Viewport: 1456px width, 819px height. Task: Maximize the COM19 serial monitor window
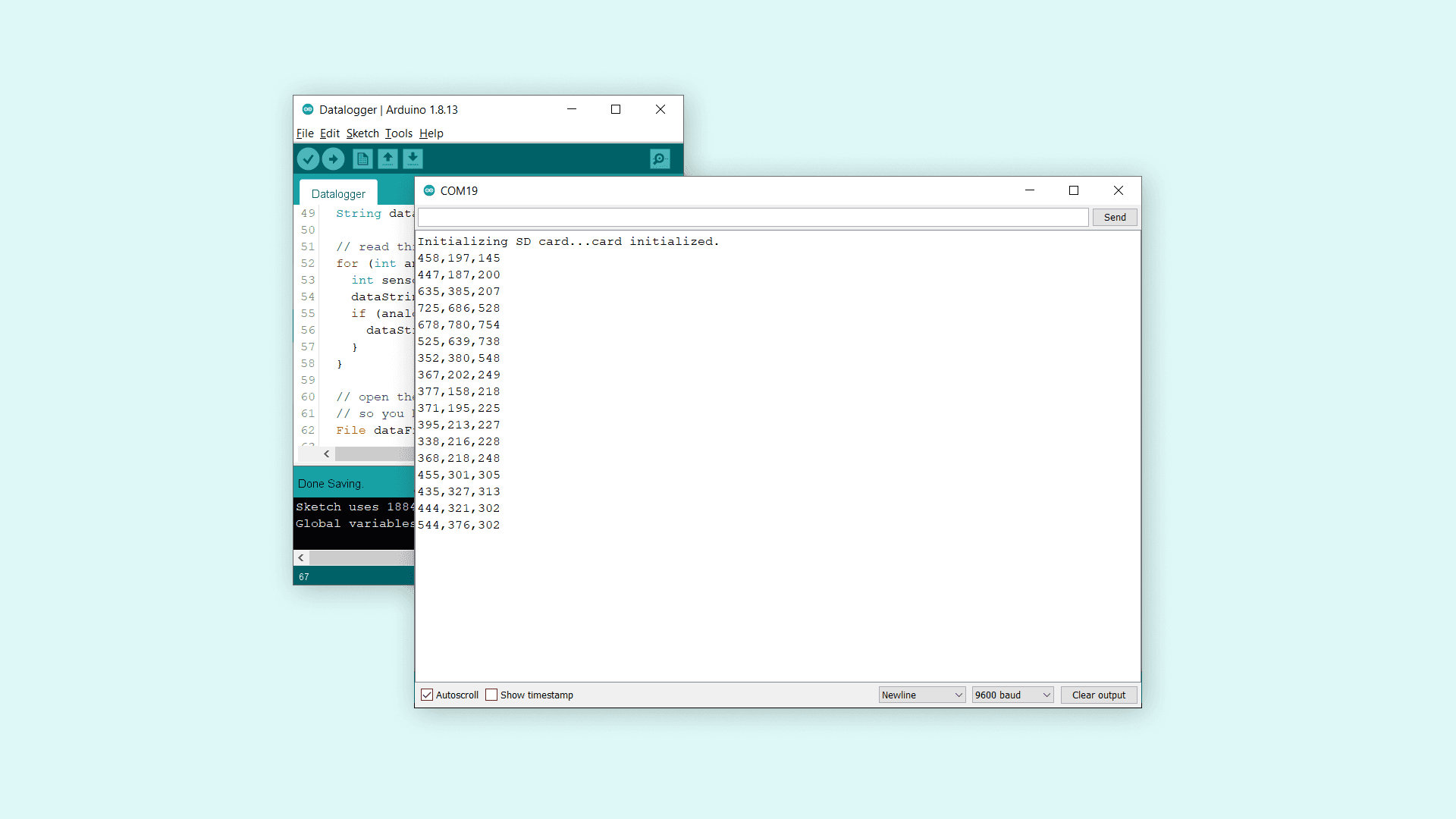(1074, 190)
